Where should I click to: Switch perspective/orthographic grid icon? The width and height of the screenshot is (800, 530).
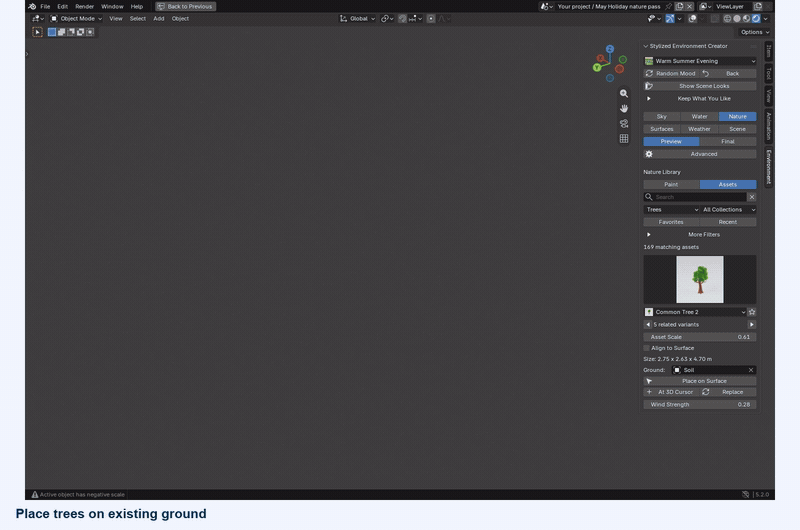coord(623,138)
